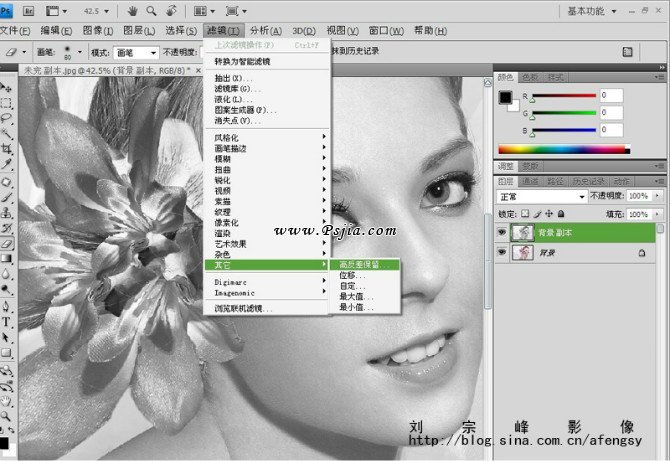Viewport: 670px width, 461px height.
Task: Select the Pen tool
Action: pyautogui.click(x=6, y=306)
